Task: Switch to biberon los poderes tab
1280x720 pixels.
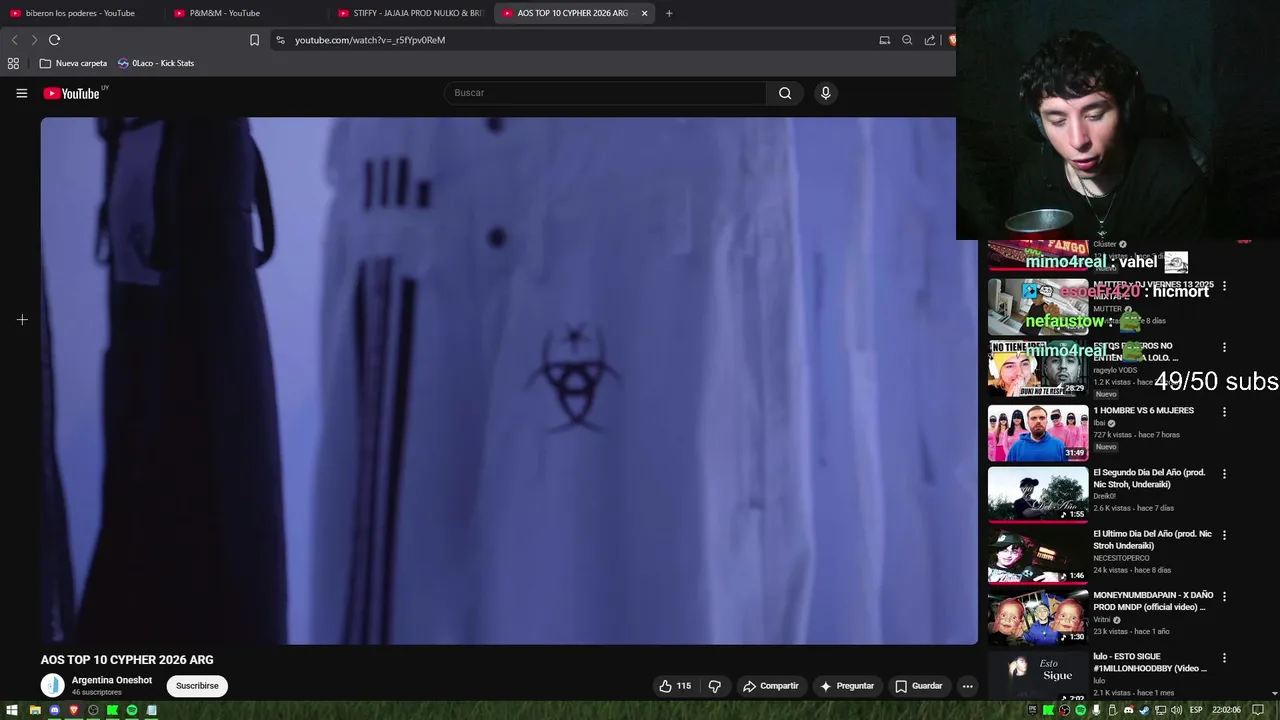Action: pyautogui.click(x=80, y=13)
